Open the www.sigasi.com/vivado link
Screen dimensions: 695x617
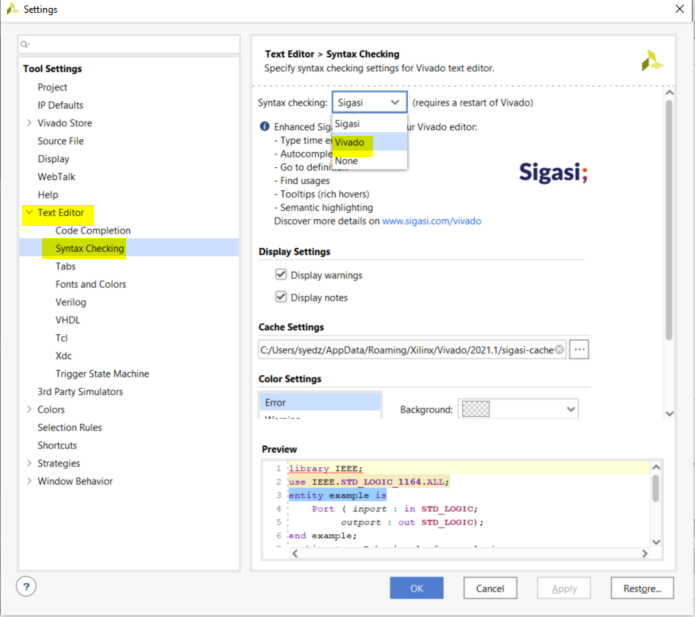point(431,221)
